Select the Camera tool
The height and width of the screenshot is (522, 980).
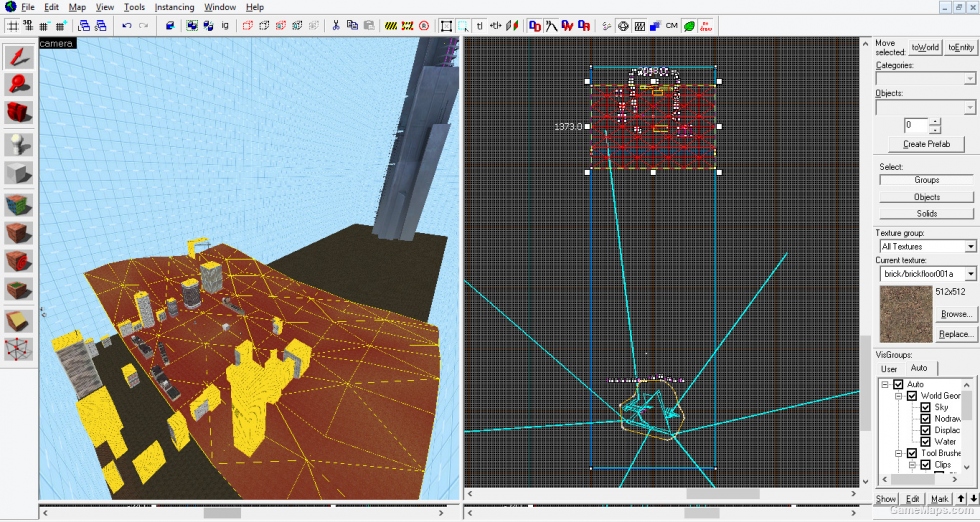(19, 113)
